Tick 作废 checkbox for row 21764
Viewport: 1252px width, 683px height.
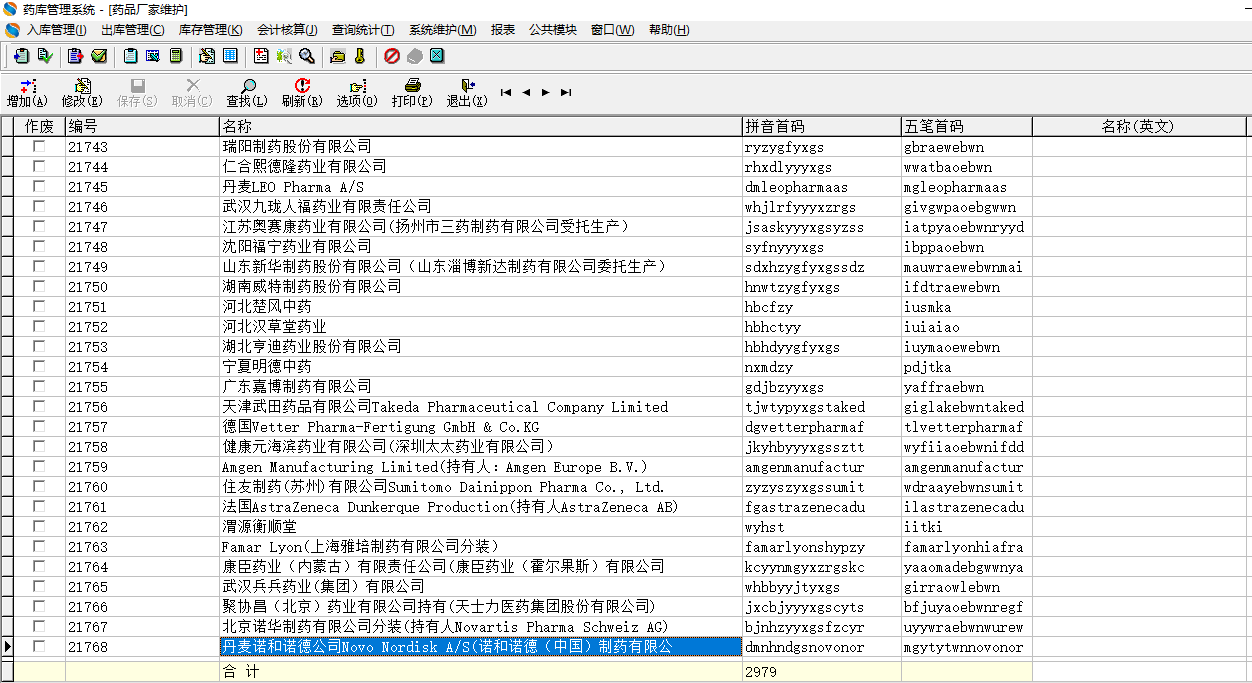pyautogui.click(x=39, y=566)
